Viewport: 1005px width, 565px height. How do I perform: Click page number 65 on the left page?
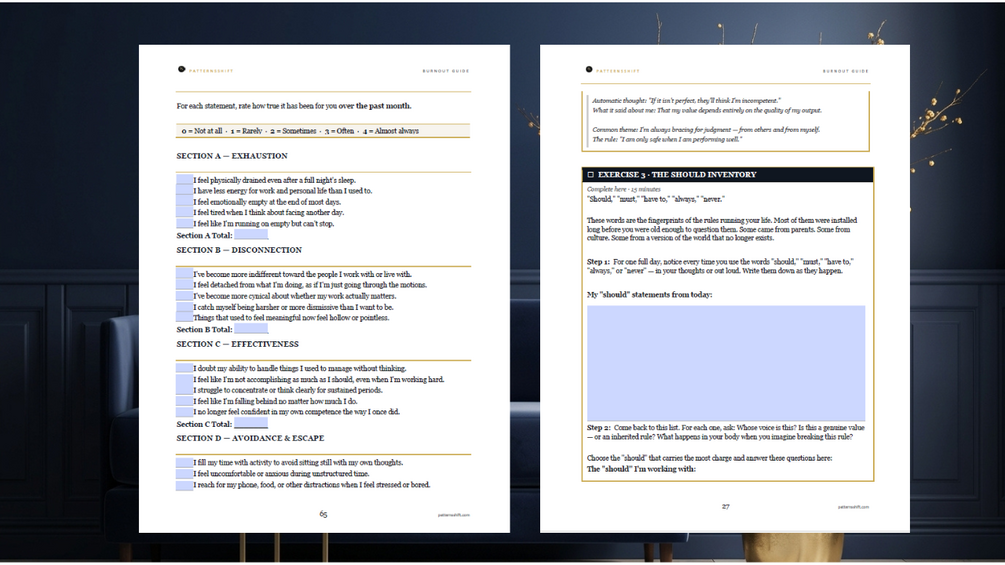(x=323, y=514)
